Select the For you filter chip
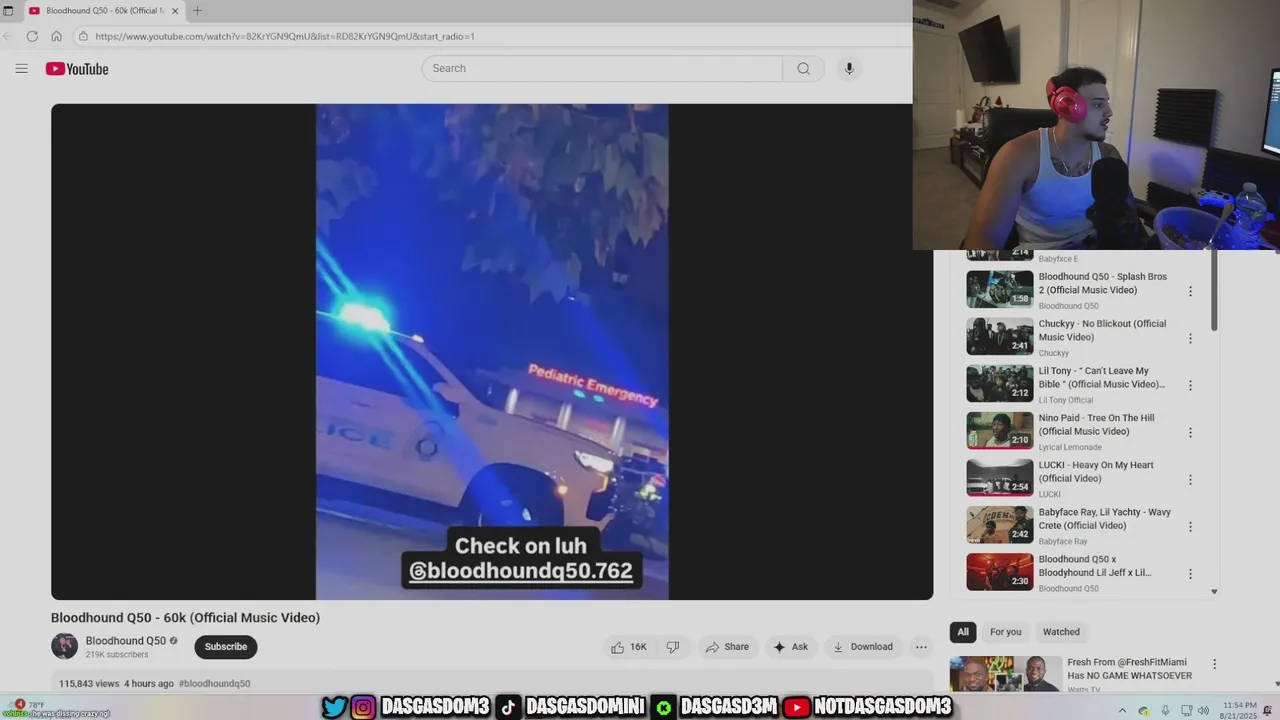The width and height of the screenshot is (1280, 720). [x=1005, y=632]
